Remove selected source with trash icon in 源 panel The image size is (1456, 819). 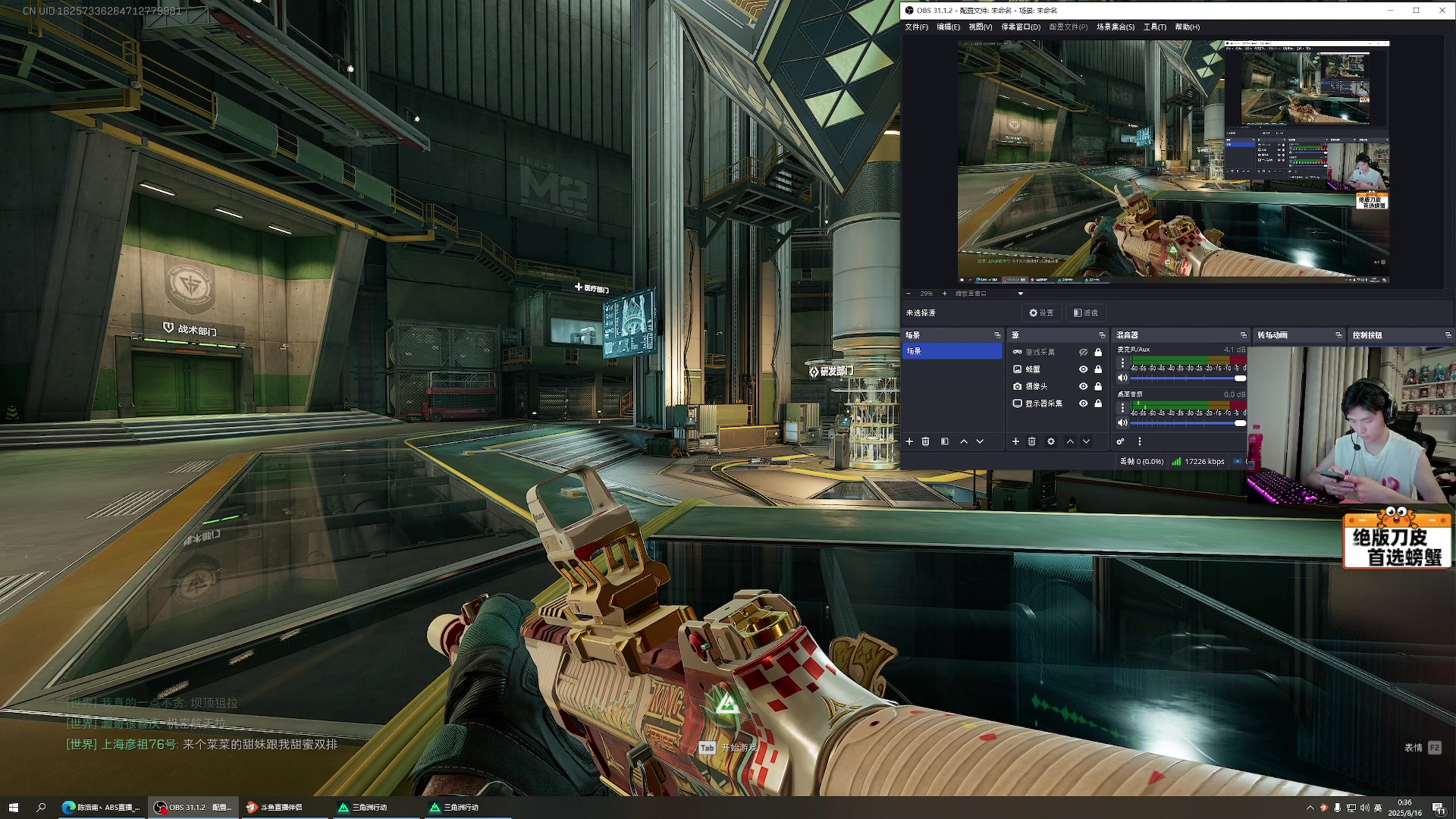pyautogui.click(x=1031, y=441)
